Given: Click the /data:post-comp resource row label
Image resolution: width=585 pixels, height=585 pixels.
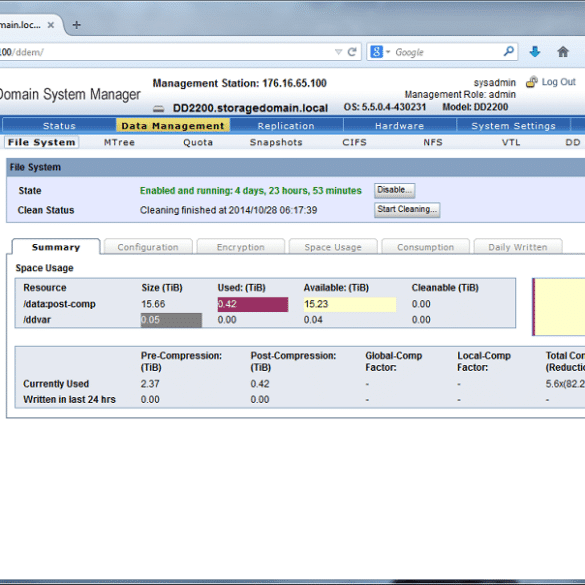Looking at the screenshot, I should click(x=59, y=304).
